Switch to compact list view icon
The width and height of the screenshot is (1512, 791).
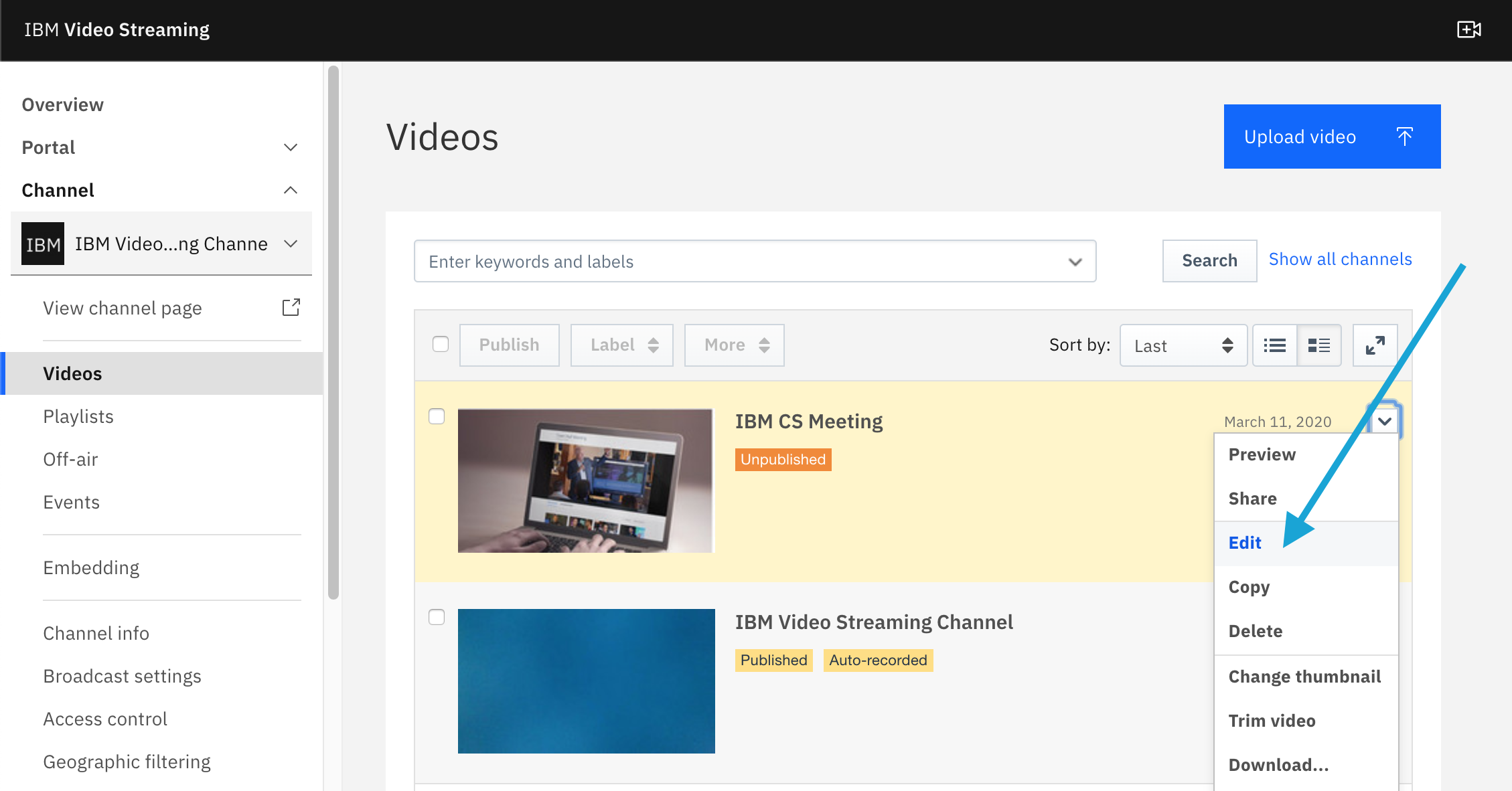1275,345
